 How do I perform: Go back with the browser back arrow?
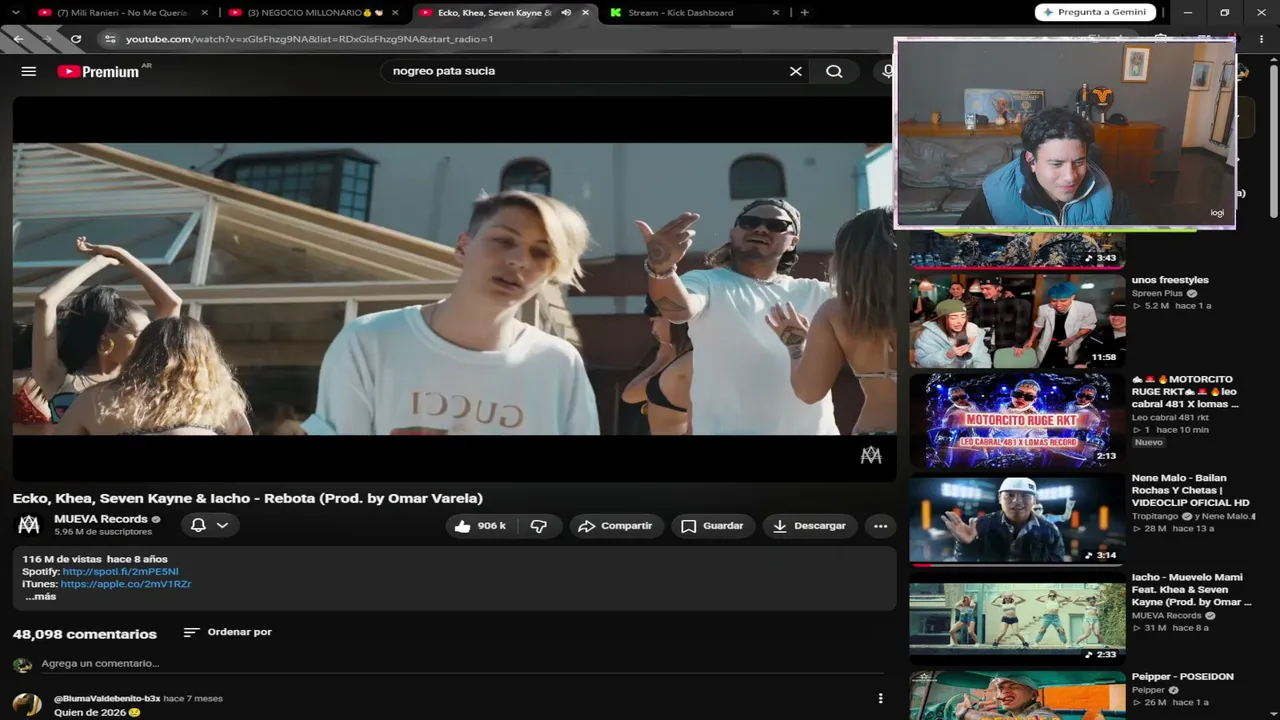point(19,39)
